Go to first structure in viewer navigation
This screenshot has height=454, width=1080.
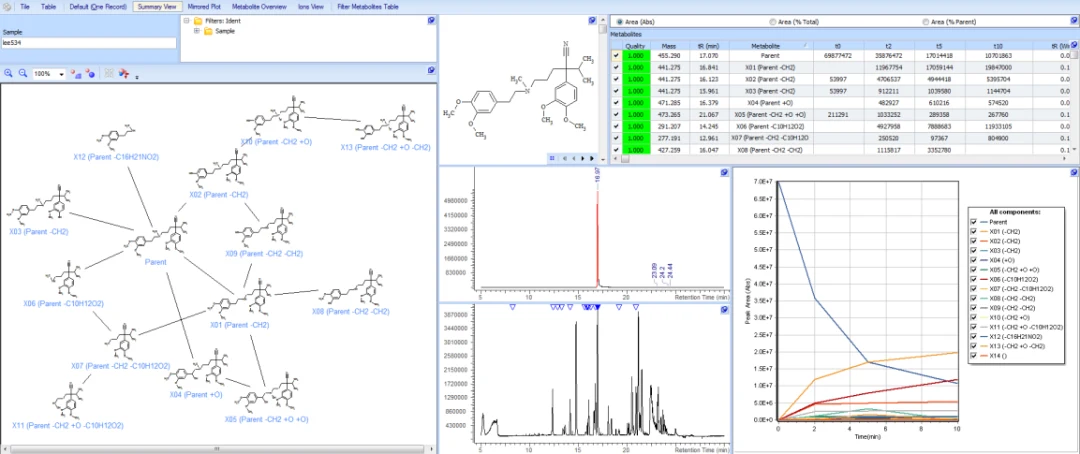click(x=564, y=158)
